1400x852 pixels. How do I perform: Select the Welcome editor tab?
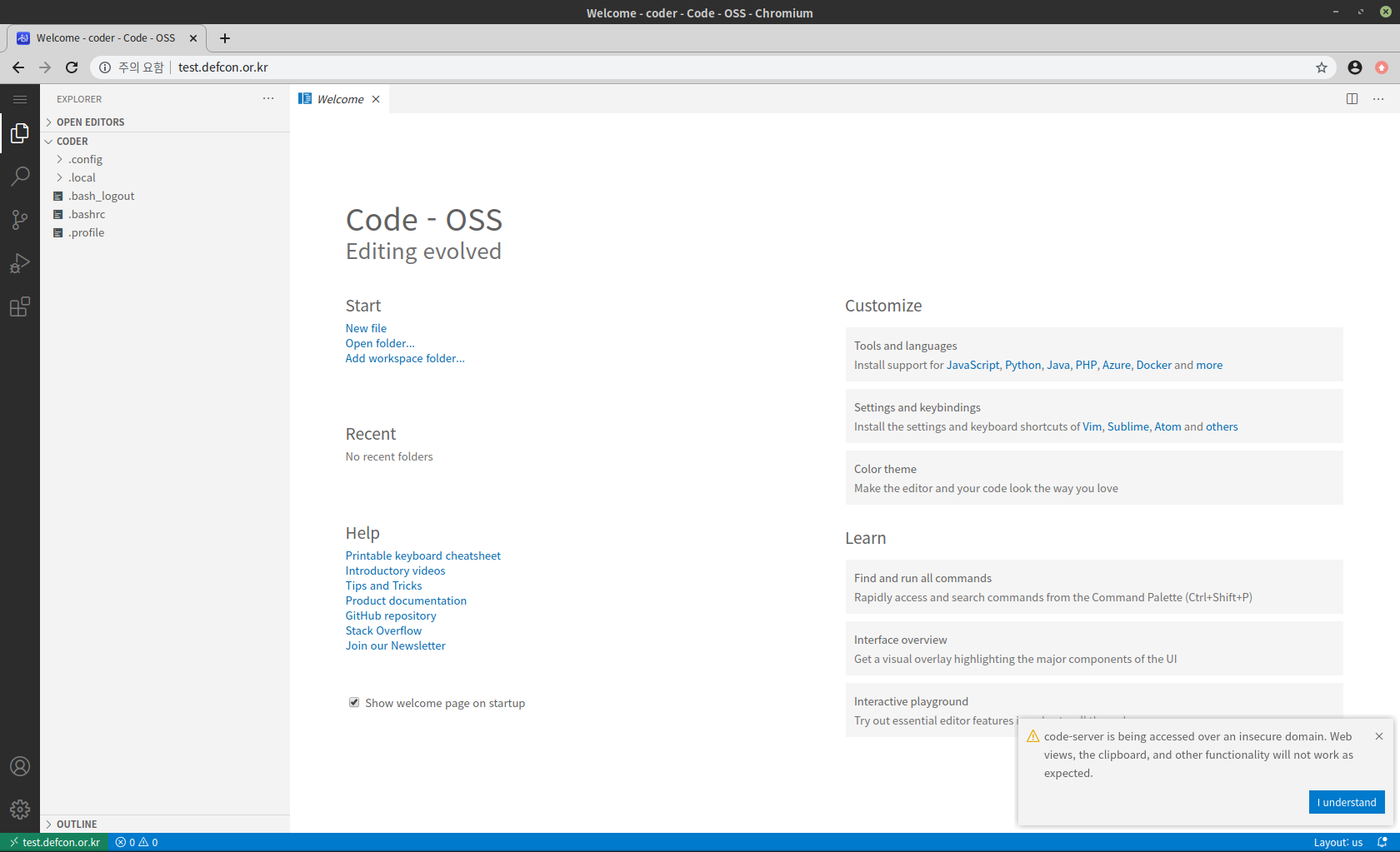click(x=340, y=99)
